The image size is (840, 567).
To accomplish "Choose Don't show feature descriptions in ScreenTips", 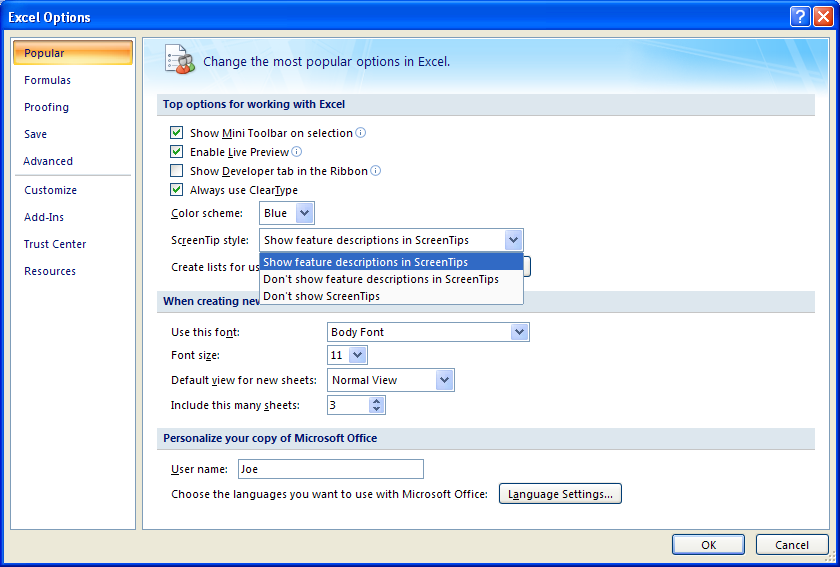I will [391, 279].
